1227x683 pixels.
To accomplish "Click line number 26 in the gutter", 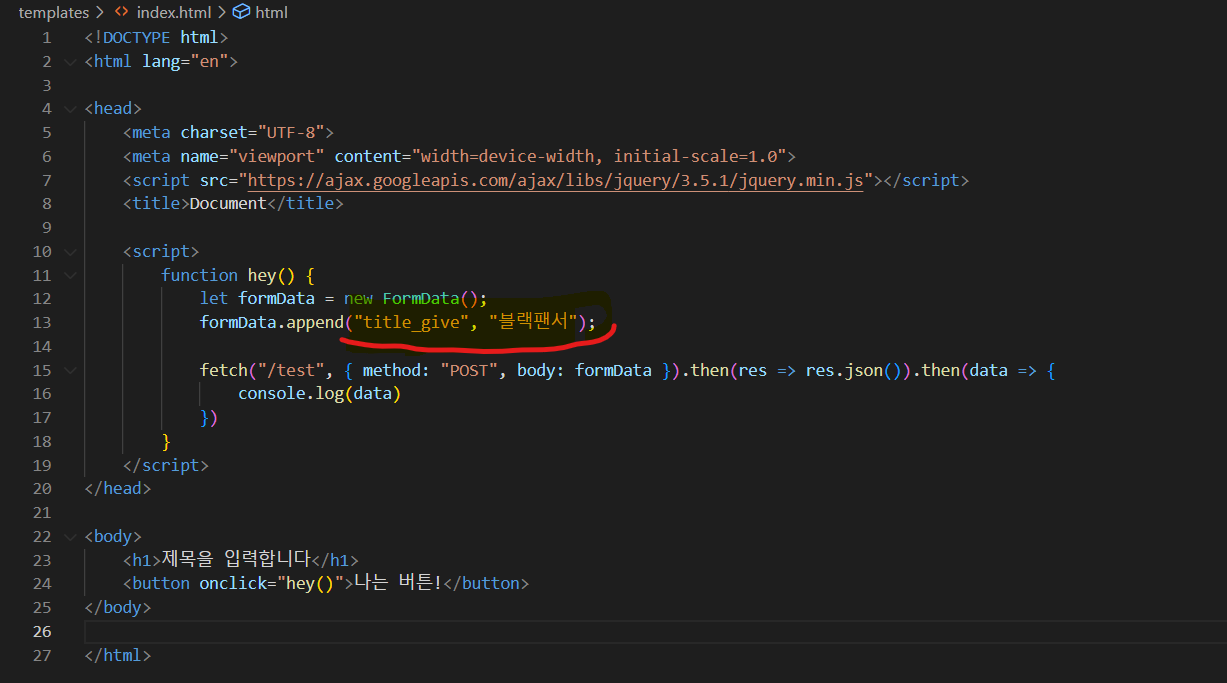I will (x=42, y=632).
